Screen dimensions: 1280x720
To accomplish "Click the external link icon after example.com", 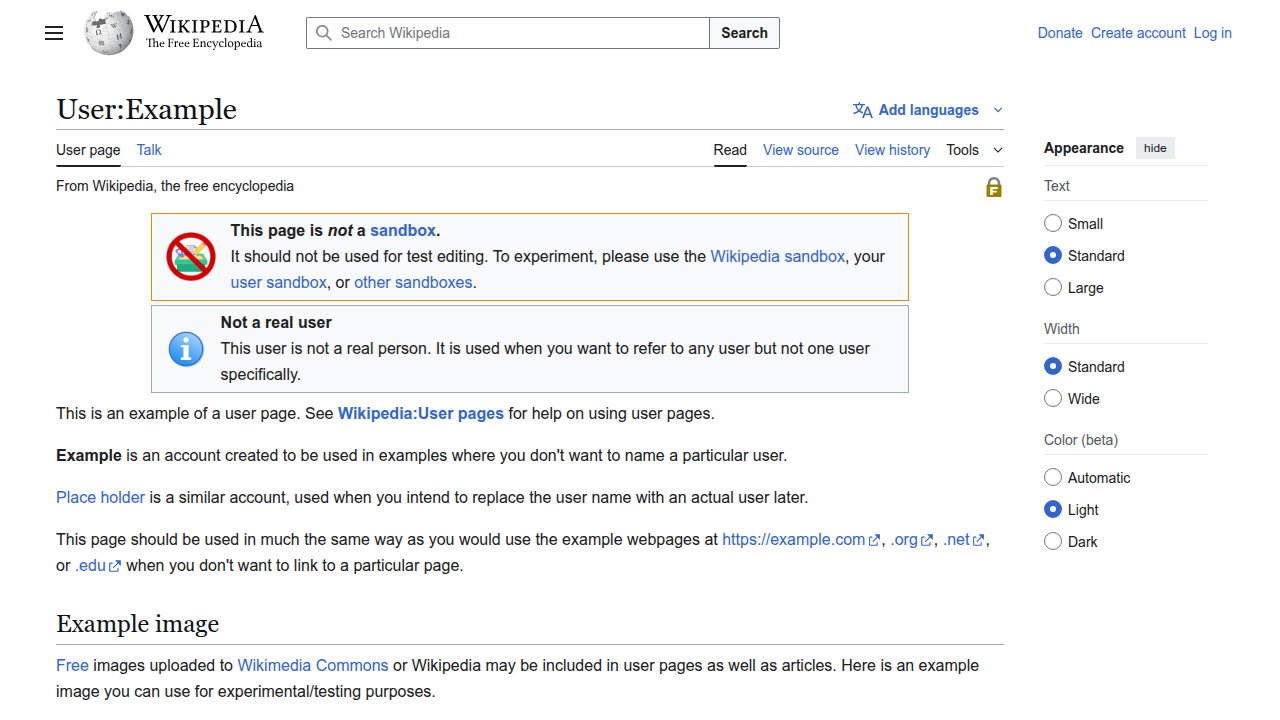I will pos(873,539).
